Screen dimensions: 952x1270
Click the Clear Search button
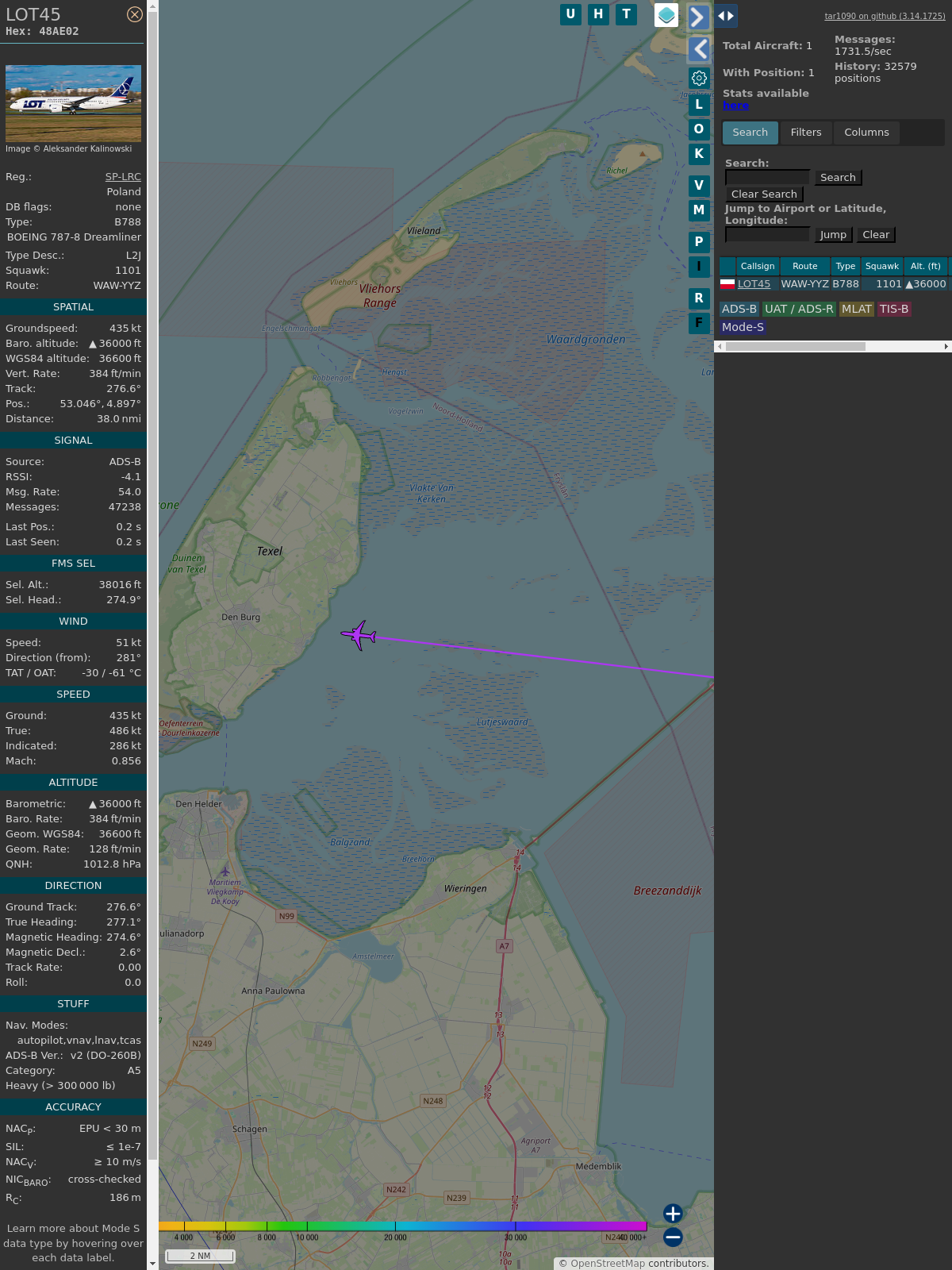coord(764,194)
